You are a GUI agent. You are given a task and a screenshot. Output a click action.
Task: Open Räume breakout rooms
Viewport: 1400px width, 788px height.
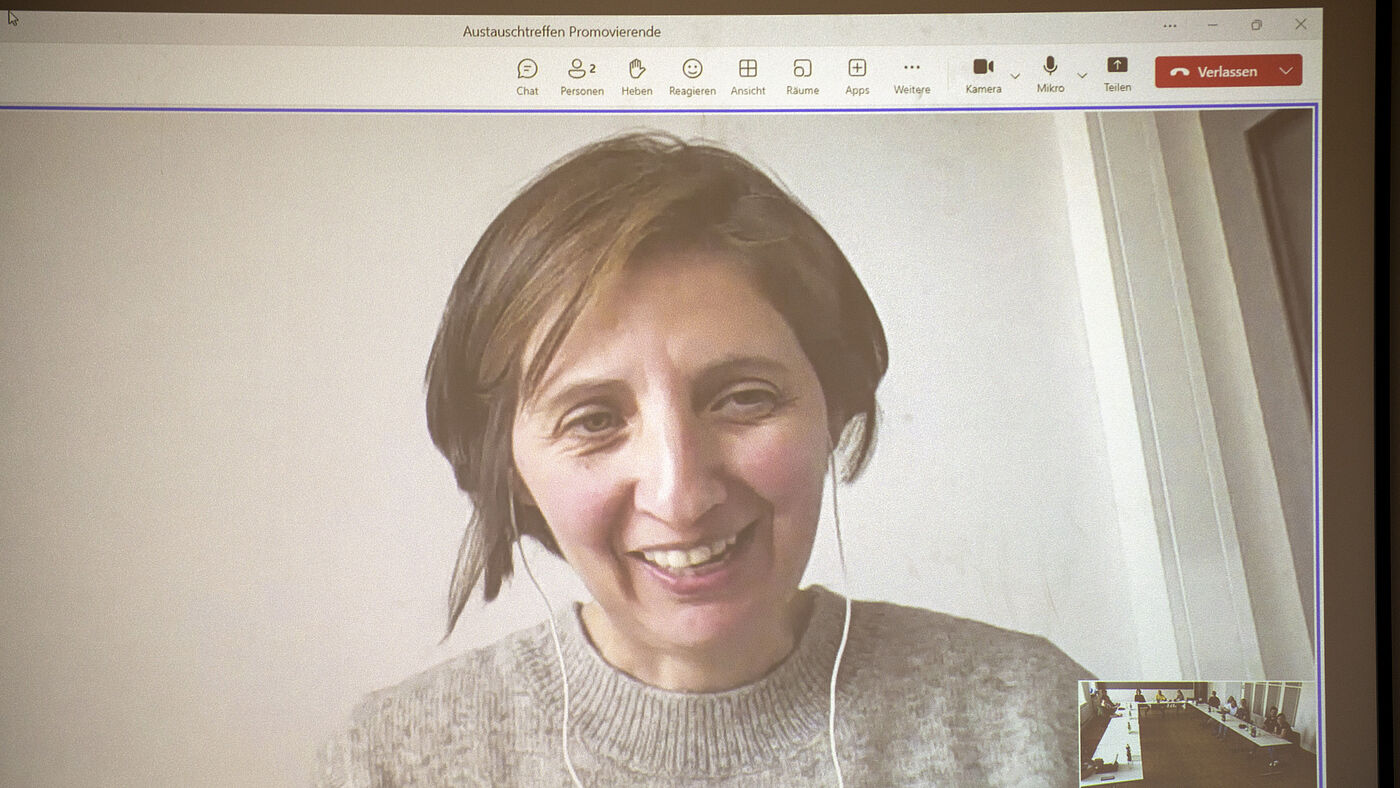coord(802,76)
